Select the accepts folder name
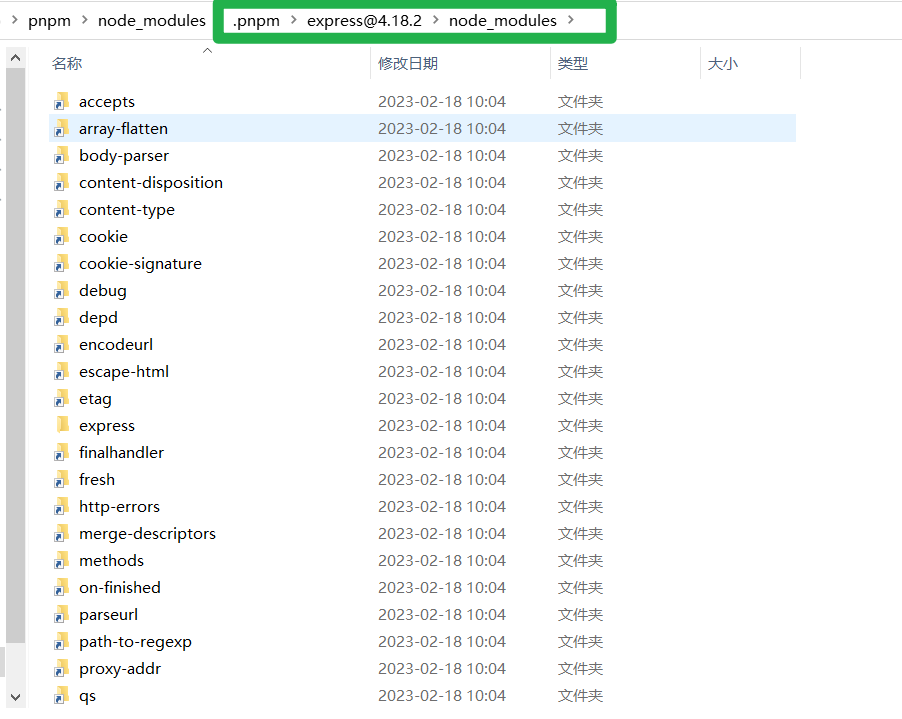This screenshot has width=902, height=719. 107,102
